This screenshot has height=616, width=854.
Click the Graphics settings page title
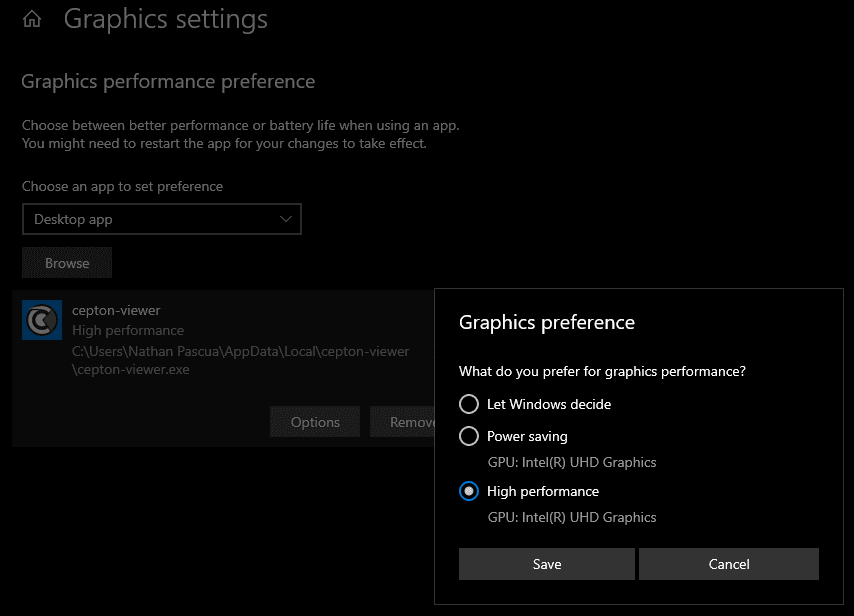click(x=166, y=19)
